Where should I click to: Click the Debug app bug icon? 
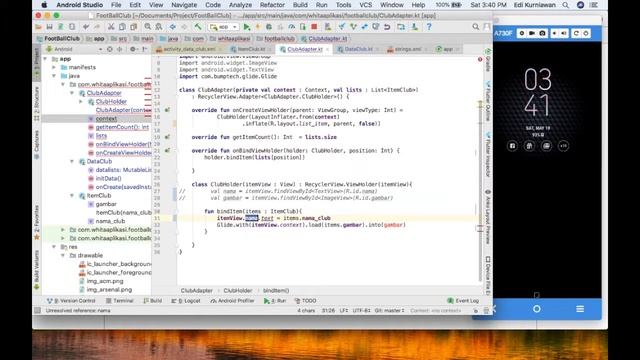pos(269,27)
